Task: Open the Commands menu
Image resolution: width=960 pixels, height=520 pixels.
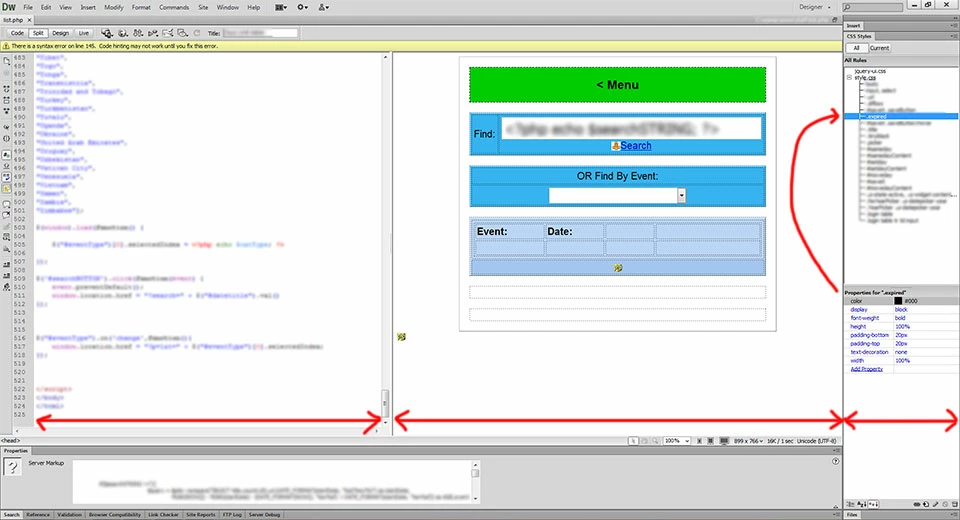Action: click(174, 7)
